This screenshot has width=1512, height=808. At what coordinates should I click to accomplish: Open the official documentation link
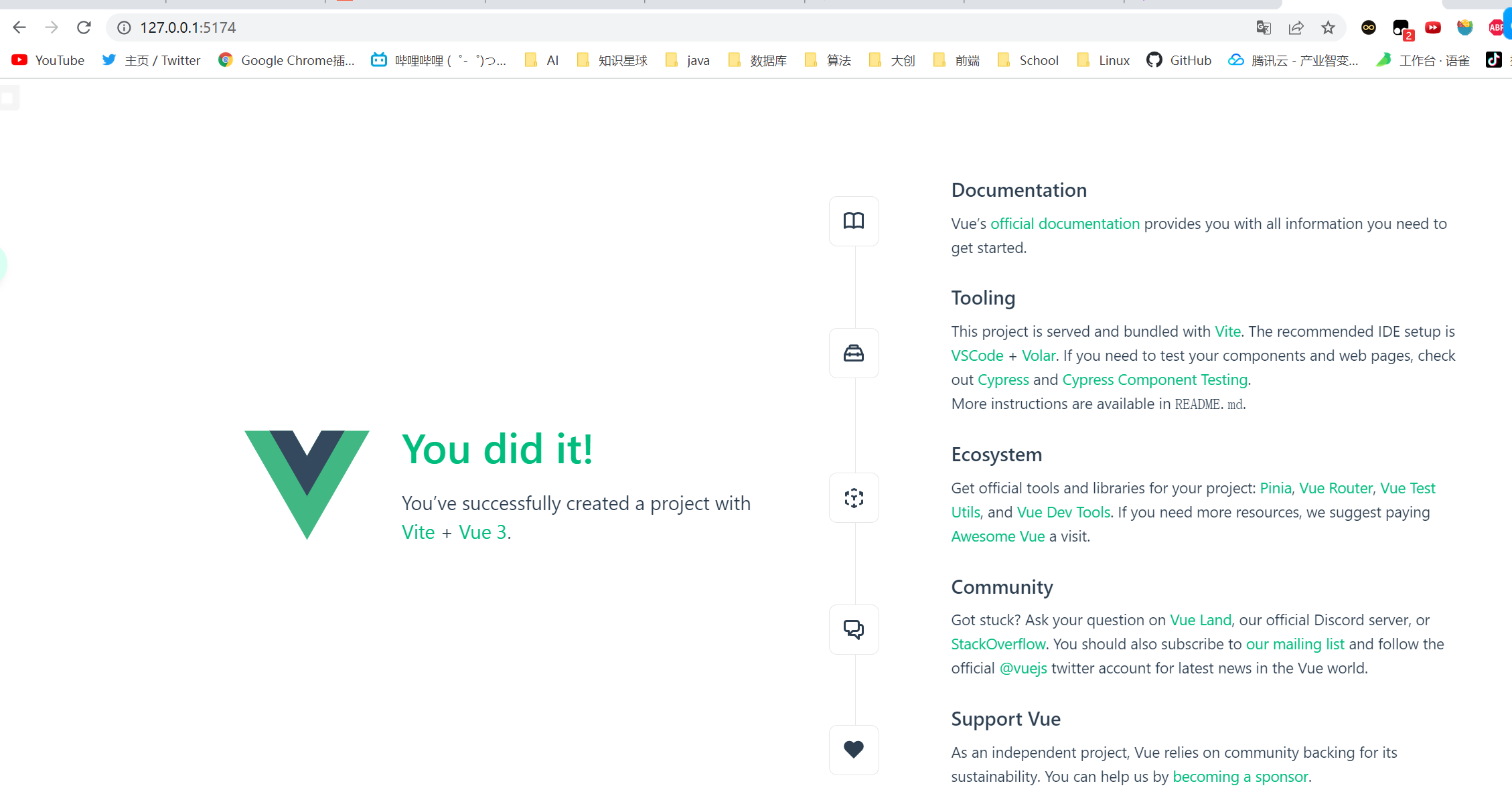1065,224
